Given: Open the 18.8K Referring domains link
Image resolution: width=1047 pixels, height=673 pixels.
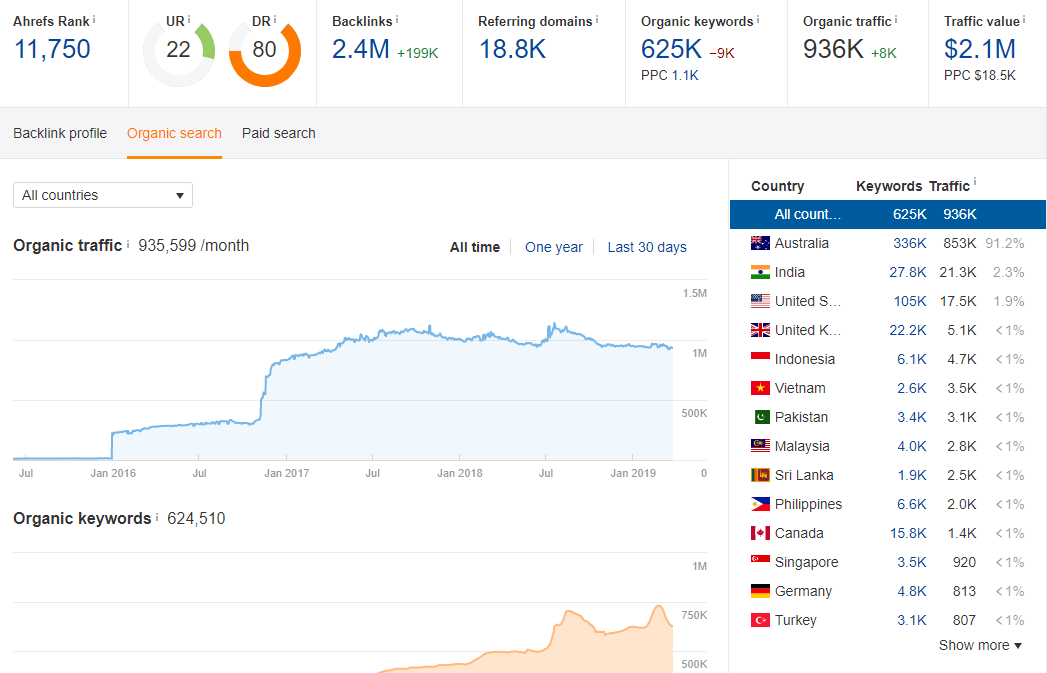Looking at the screenshot, I should click(x=512, y=47).
